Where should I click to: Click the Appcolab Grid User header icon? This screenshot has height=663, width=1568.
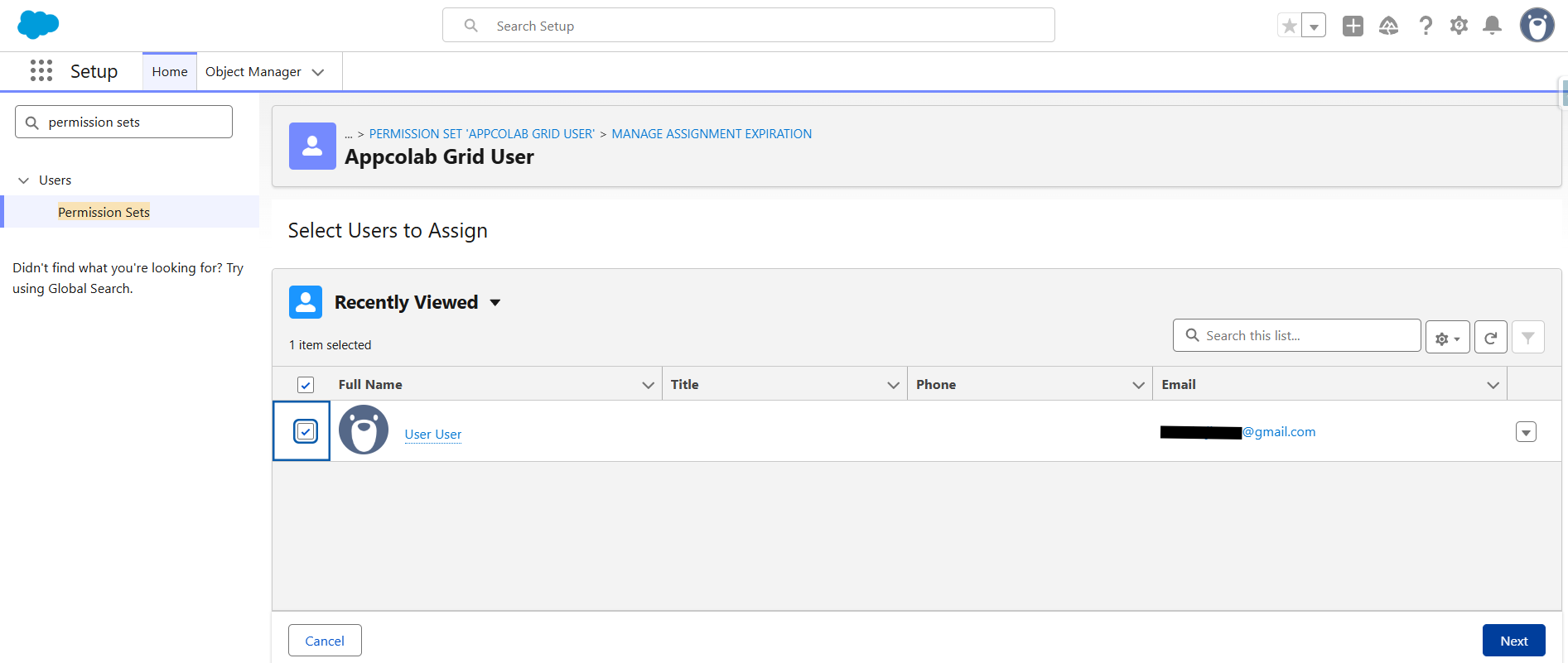[x=312, y=146]
